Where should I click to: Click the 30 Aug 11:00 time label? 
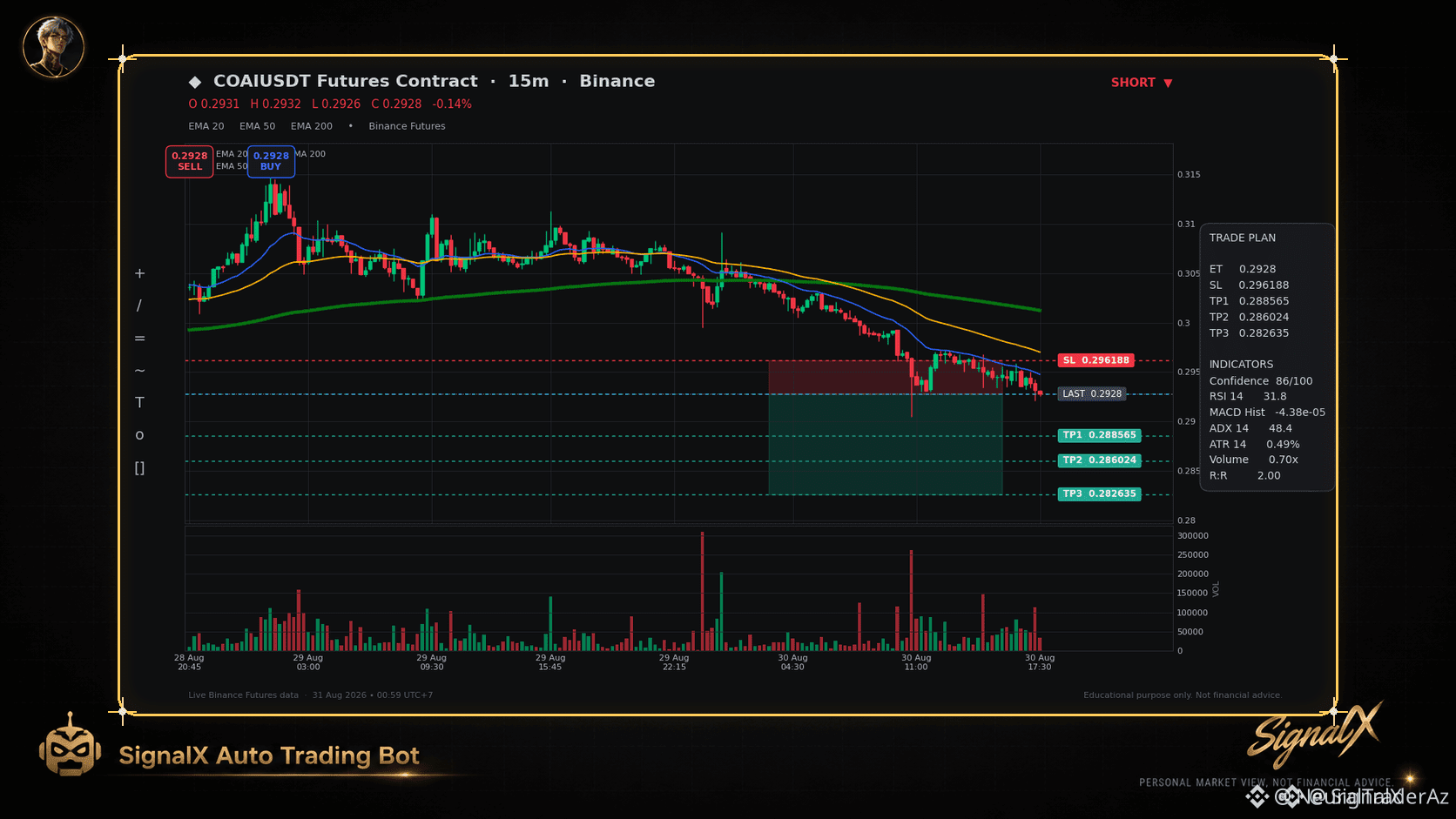(x=916, y=662)
